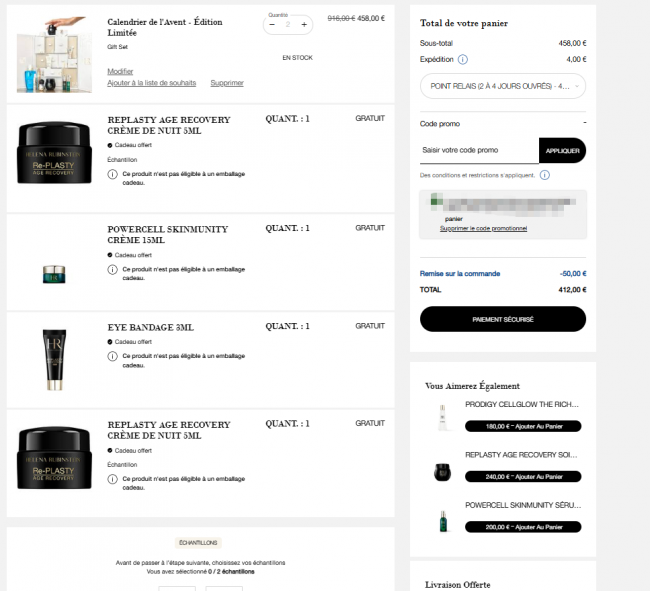Increase Advent calendar quantity with plus
This screenshot has height=591, width=650.
click(304, 24)
